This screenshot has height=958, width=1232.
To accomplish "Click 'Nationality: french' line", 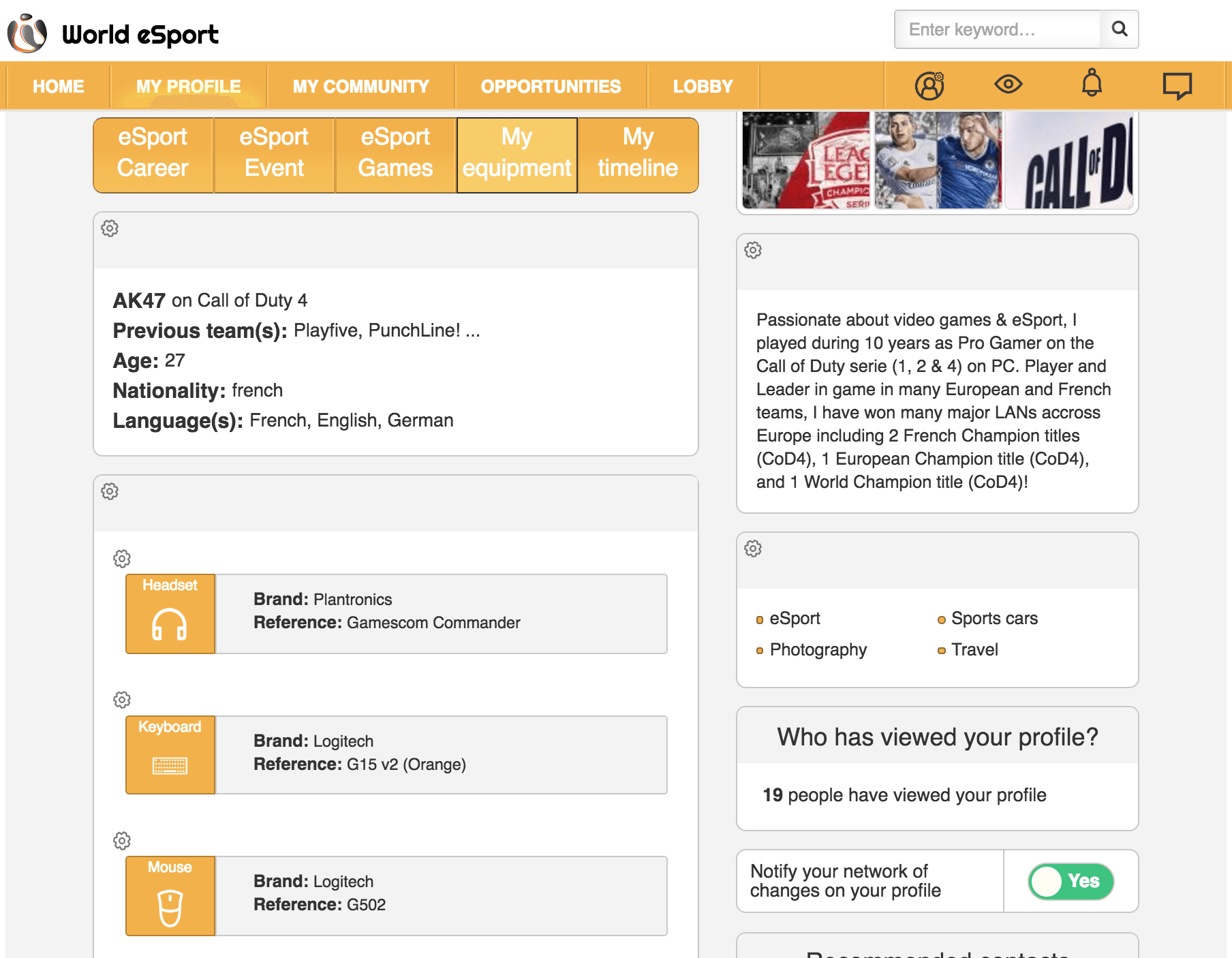I will pos(198,390).
